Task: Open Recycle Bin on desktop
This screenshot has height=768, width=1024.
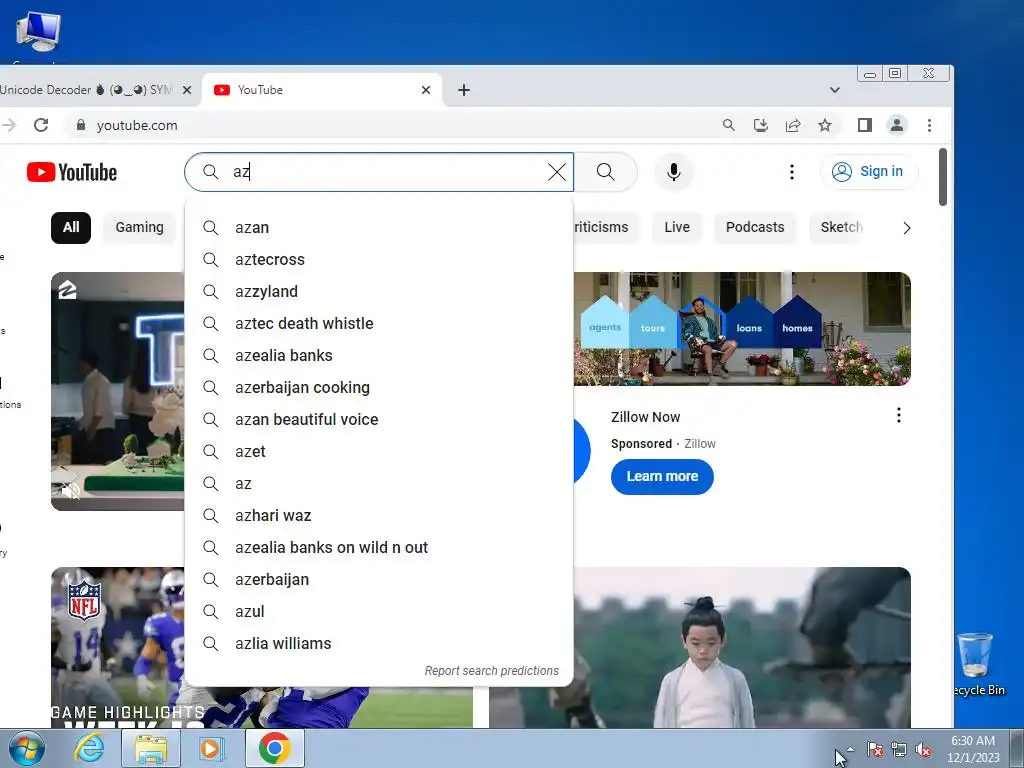Action: coord(976,664)
